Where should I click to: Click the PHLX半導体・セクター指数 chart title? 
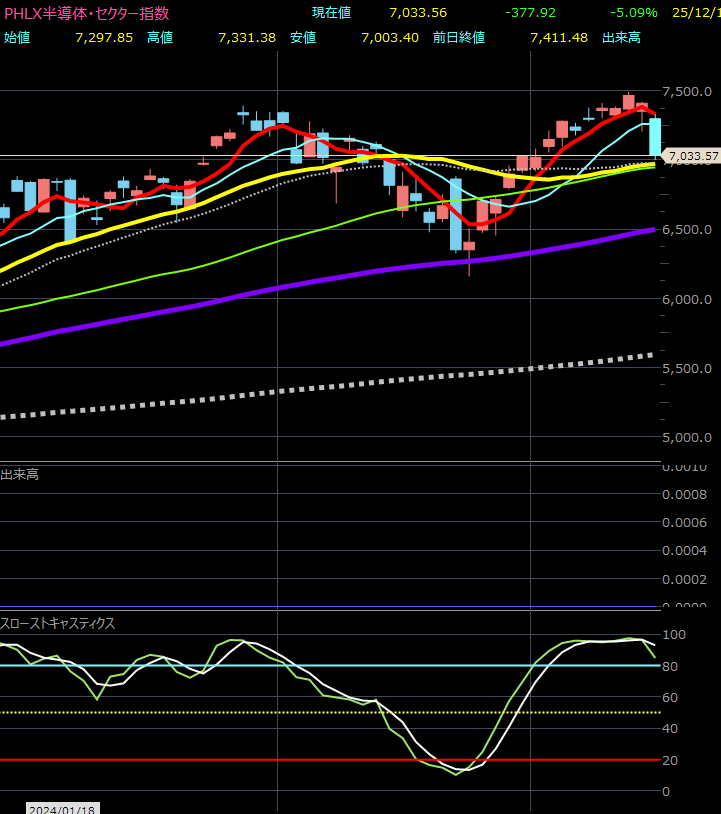pos(86,14)
